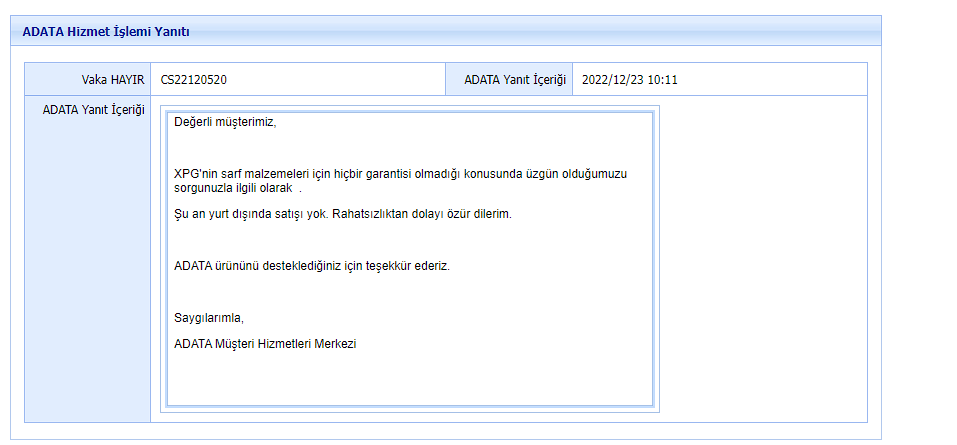Click the line 'Şu an yurt dışında satışı yok'

342,215
